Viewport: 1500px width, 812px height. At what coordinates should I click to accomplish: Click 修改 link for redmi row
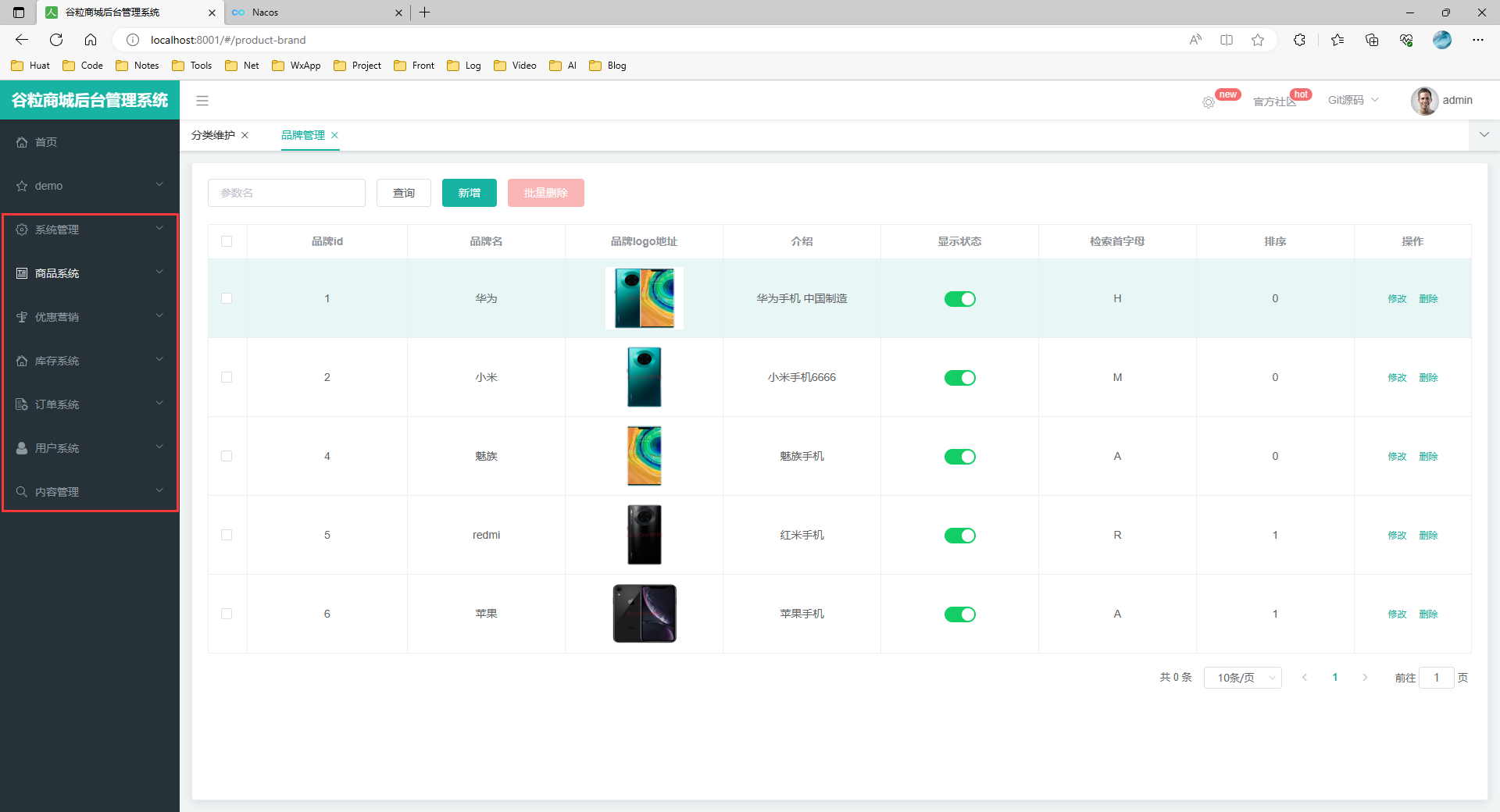1397,536
